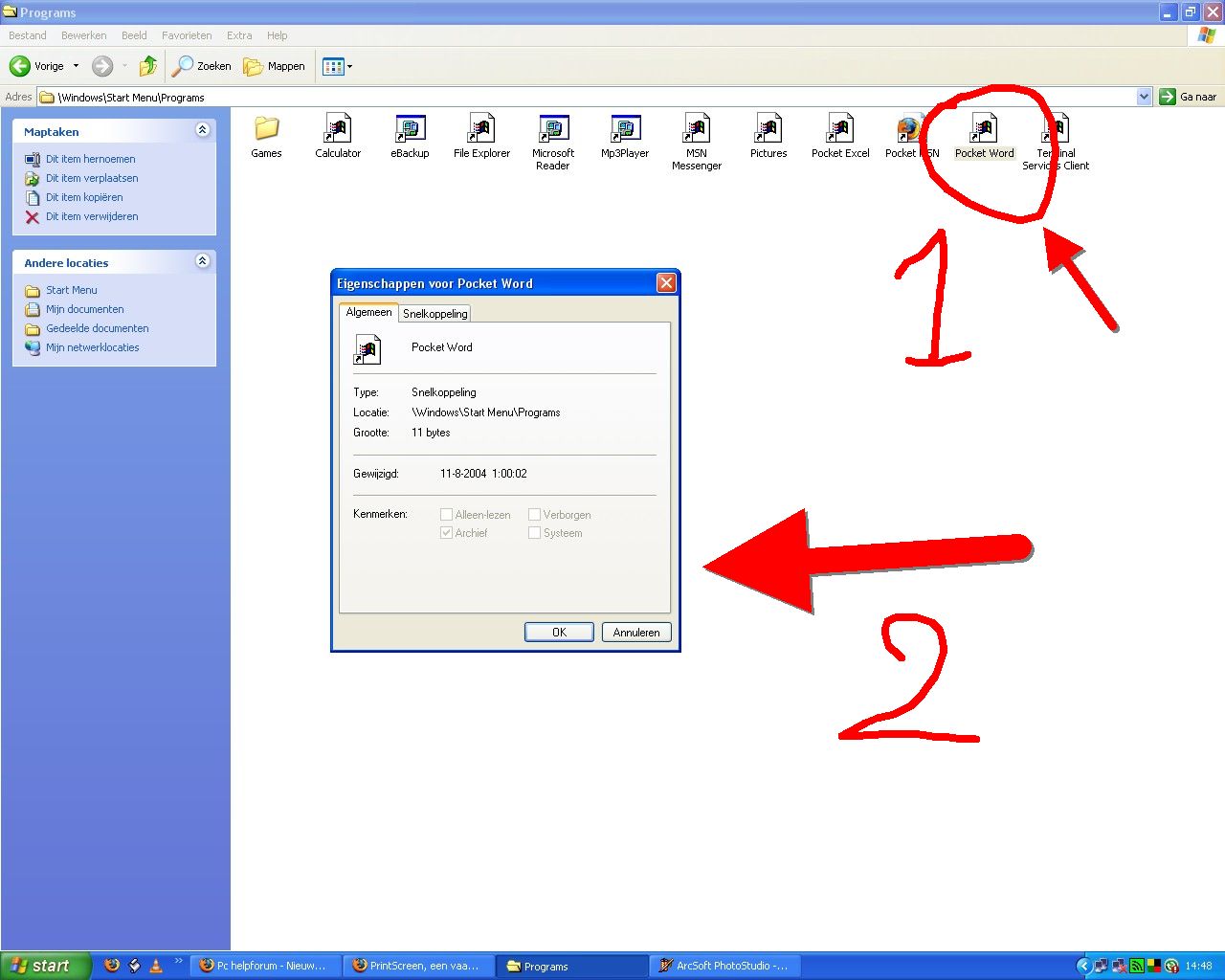Click the address bar path field
The height and width of the screenshot is (980, 1225).
point(593,97)
